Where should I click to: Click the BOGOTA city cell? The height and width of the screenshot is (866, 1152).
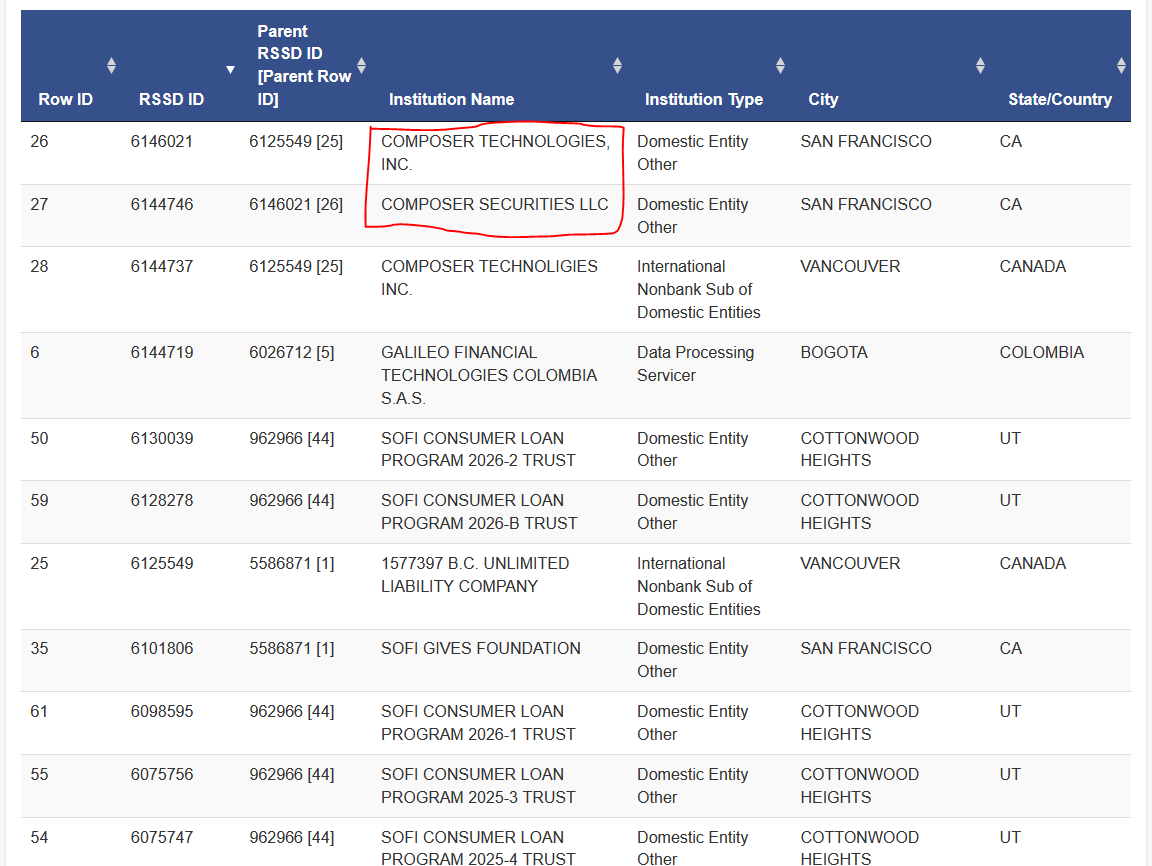pyautogui.click(x=834, y=353)
